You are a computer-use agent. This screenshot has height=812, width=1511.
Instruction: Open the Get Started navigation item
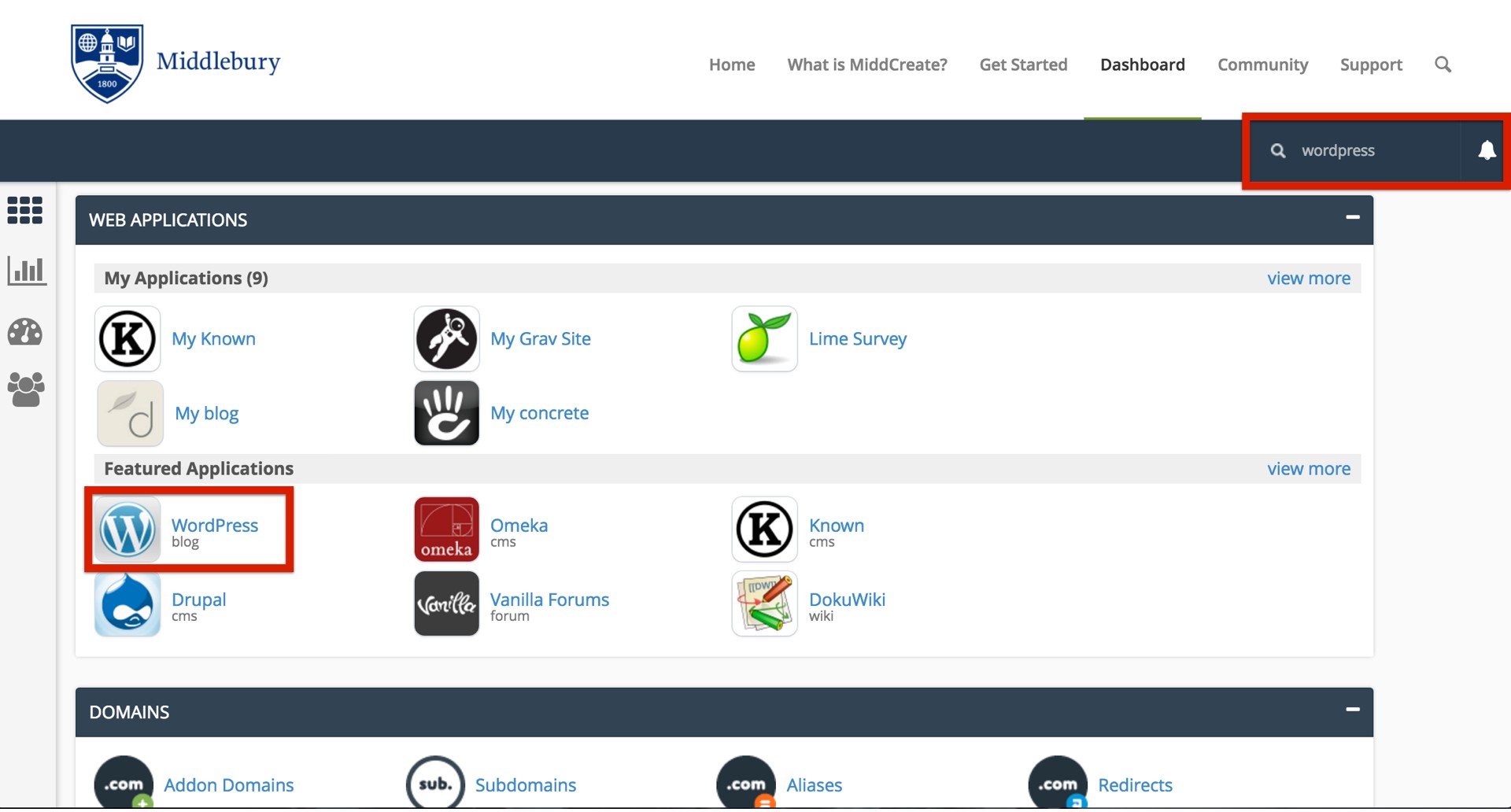click(1023, 65)
